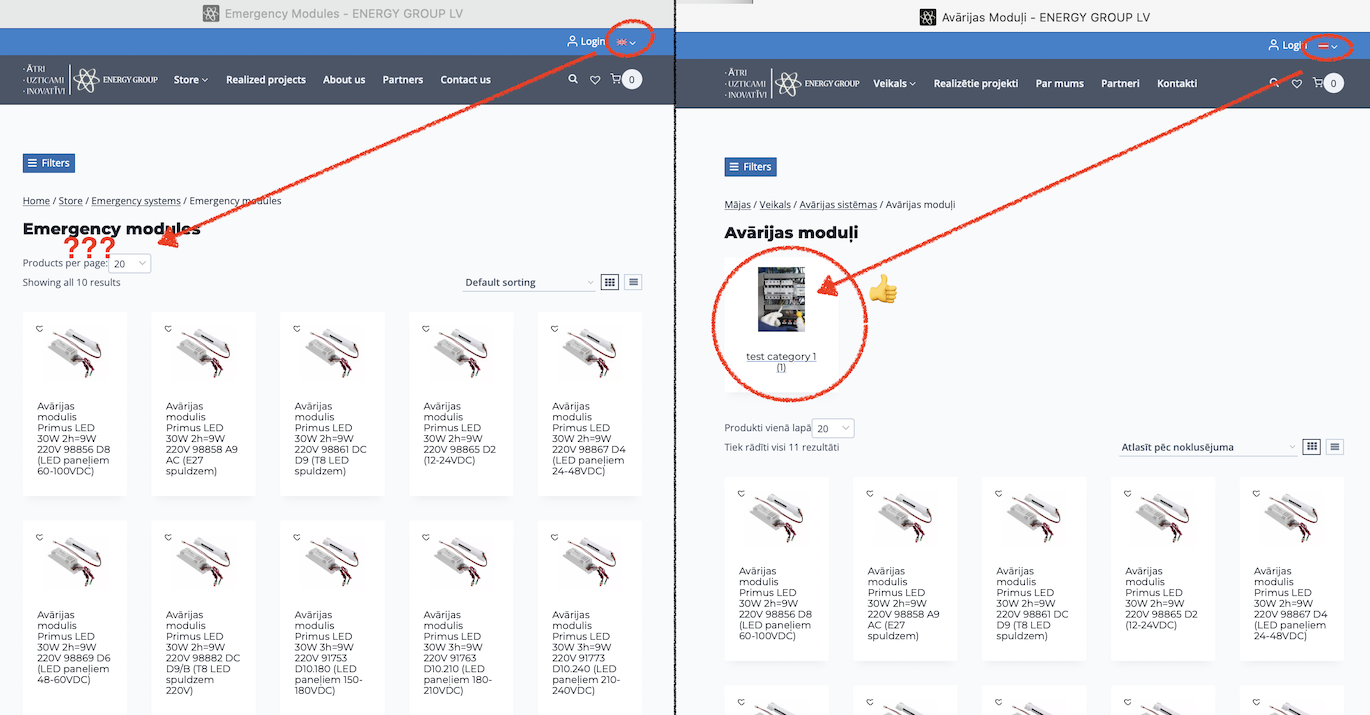Click Mājas breadcrumb link
Viewport: 1370px width, 715px height.
(738, 205)
